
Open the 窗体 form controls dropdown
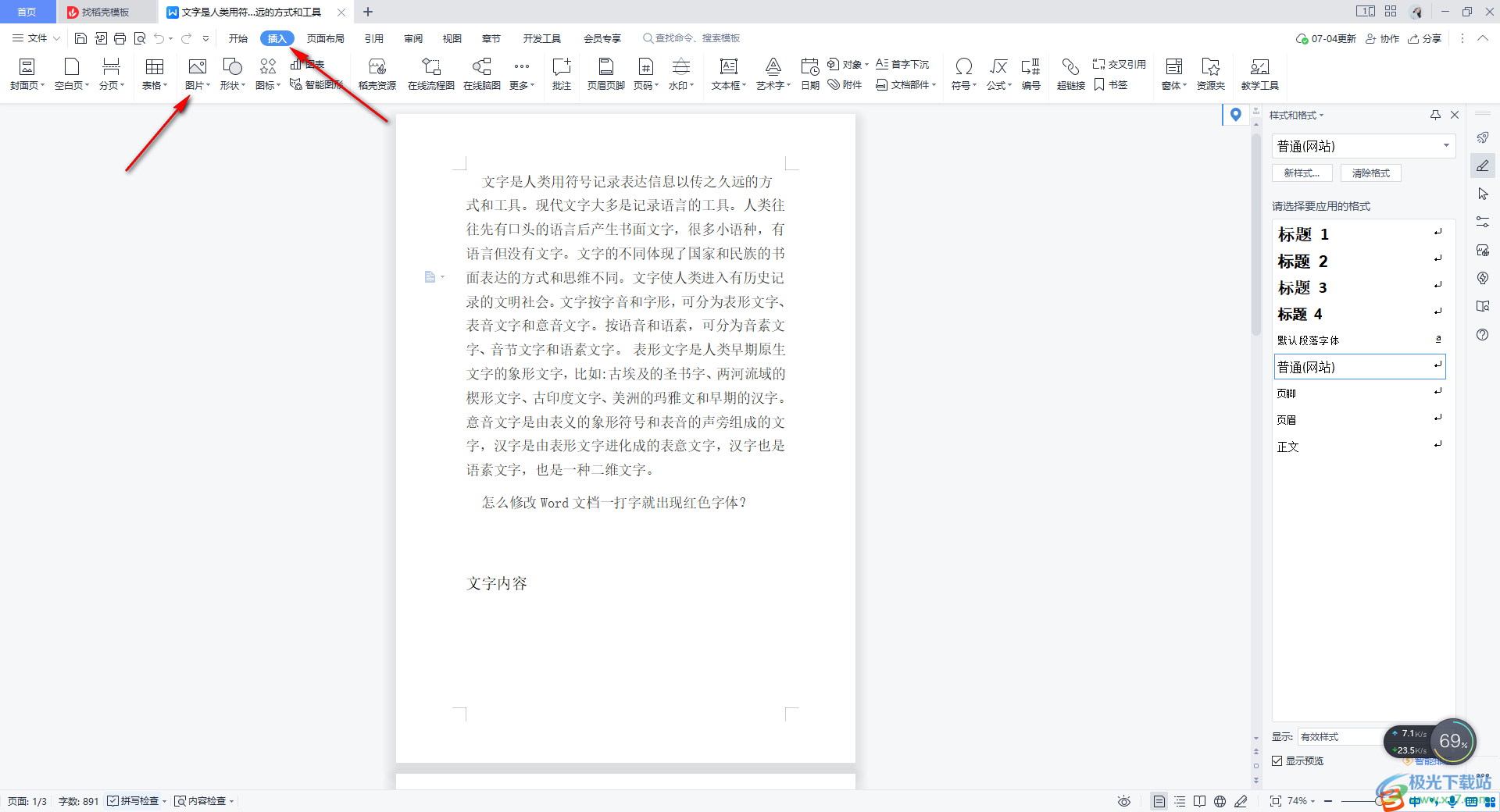pos(1173,75)
